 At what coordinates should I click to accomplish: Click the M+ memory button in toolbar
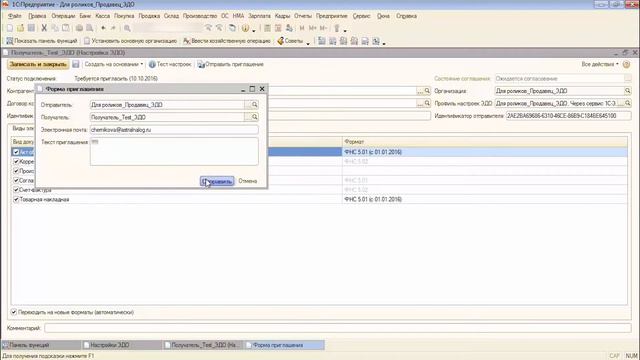pyautogui.click(x=313, y=28)
